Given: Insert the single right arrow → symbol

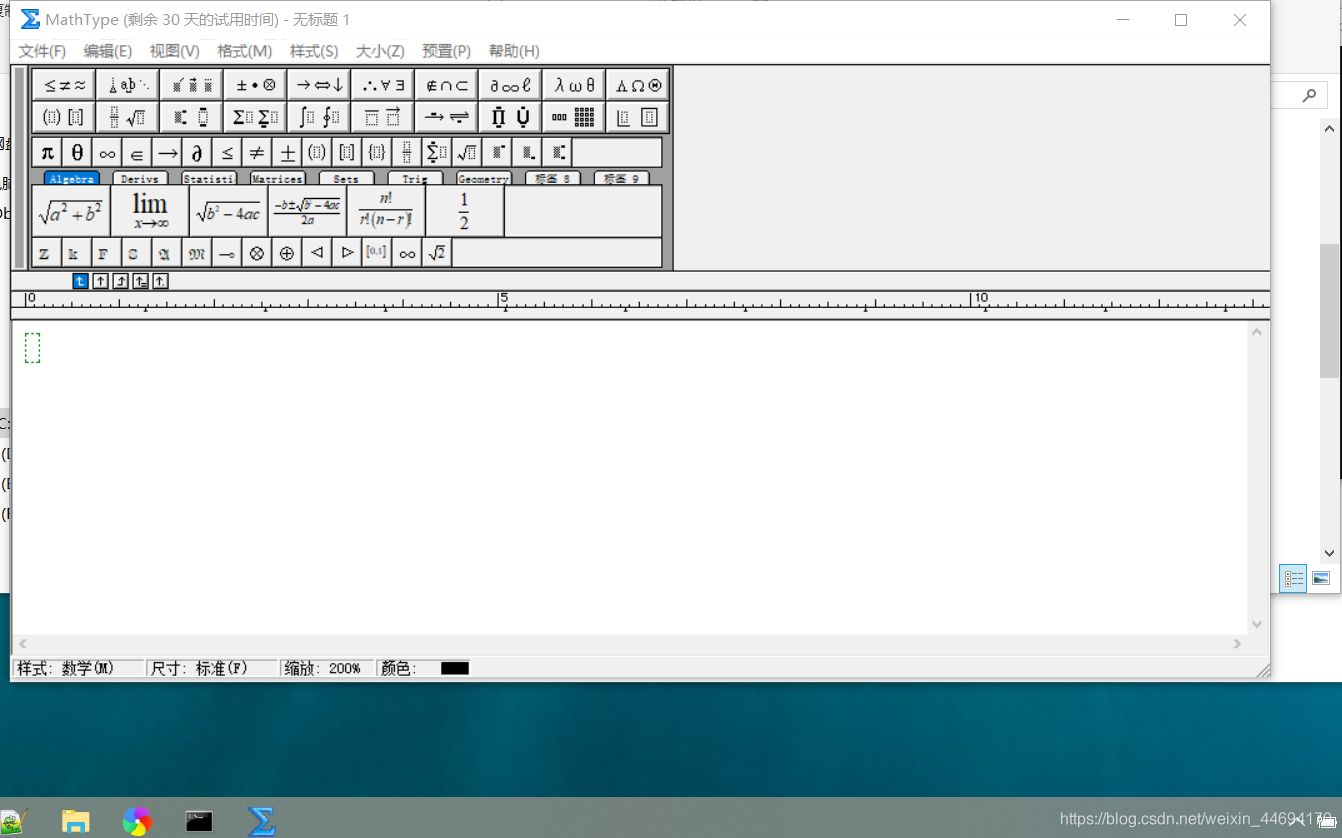Looking at the screenshot, I should pyautogui.click(x=167, y=153).
